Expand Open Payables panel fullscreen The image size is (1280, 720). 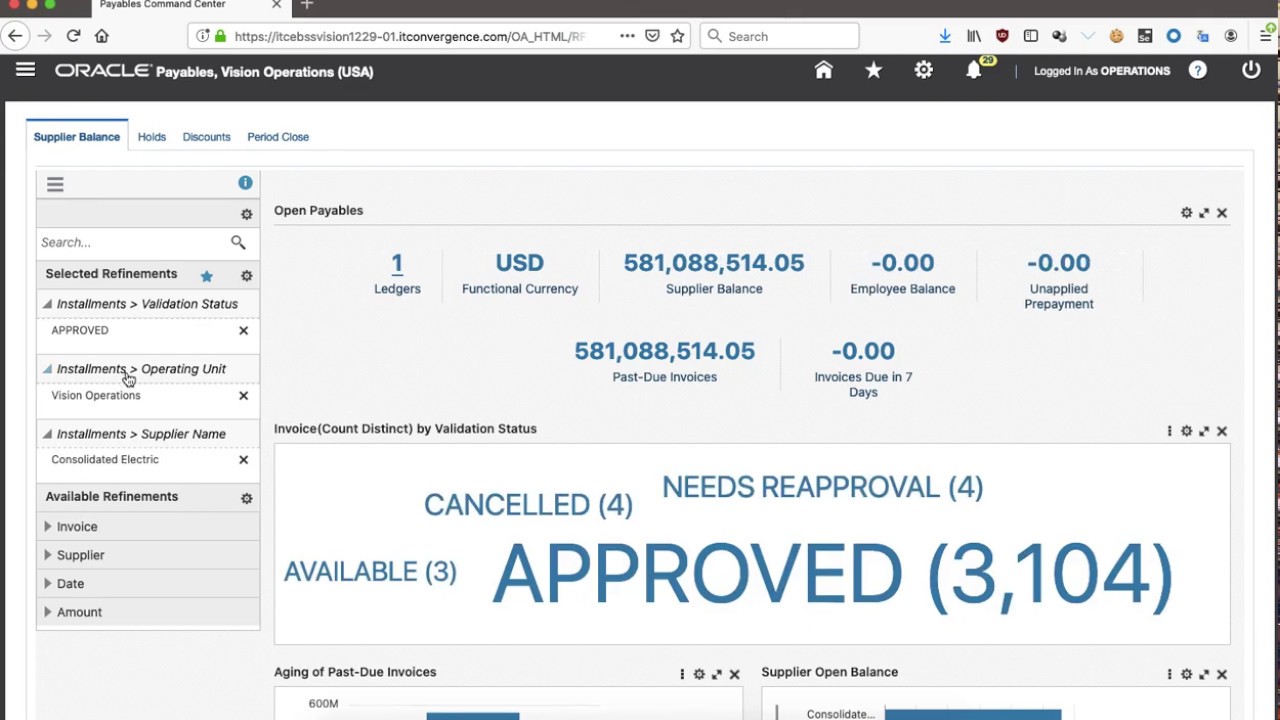1204,213
